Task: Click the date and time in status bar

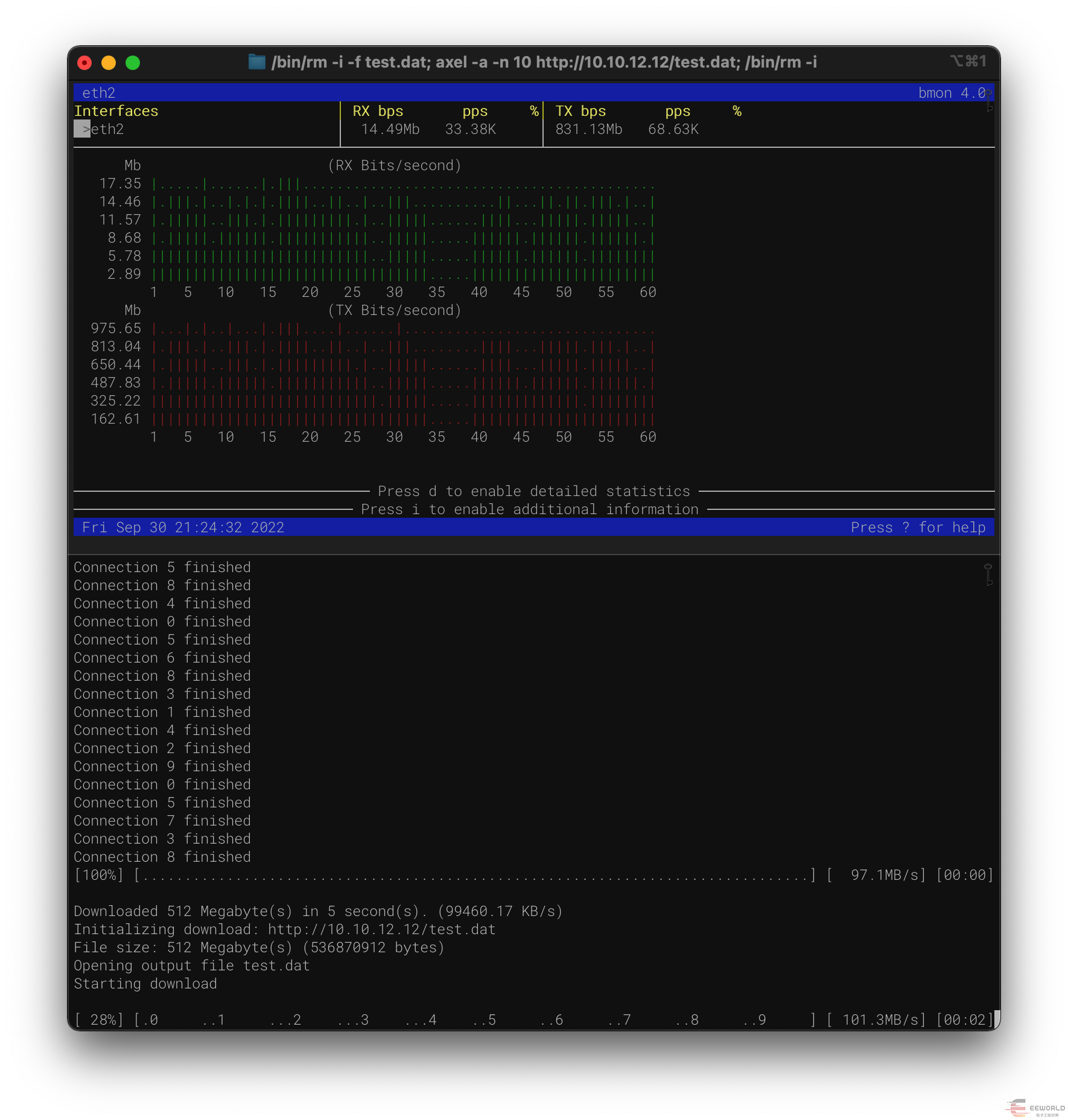Action: tap(183, 527)
